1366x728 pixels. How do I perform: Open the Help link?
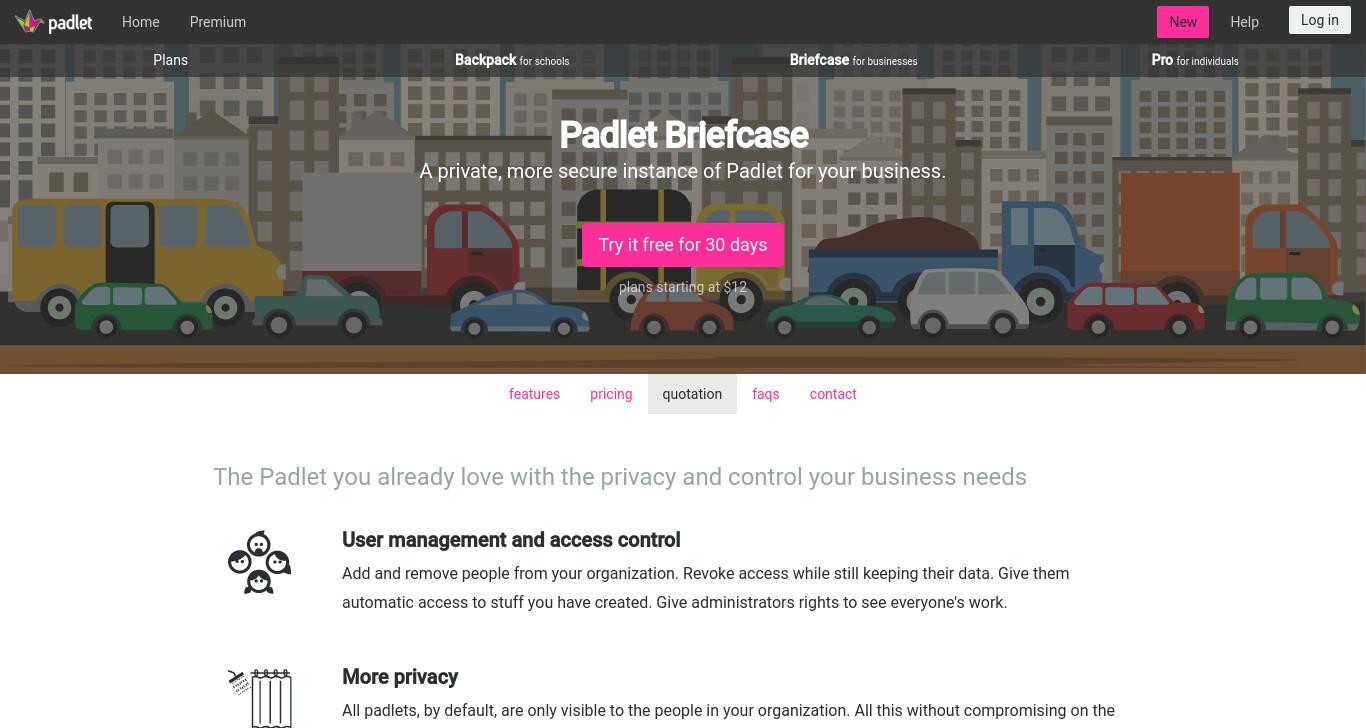(x=1244, y=22)
